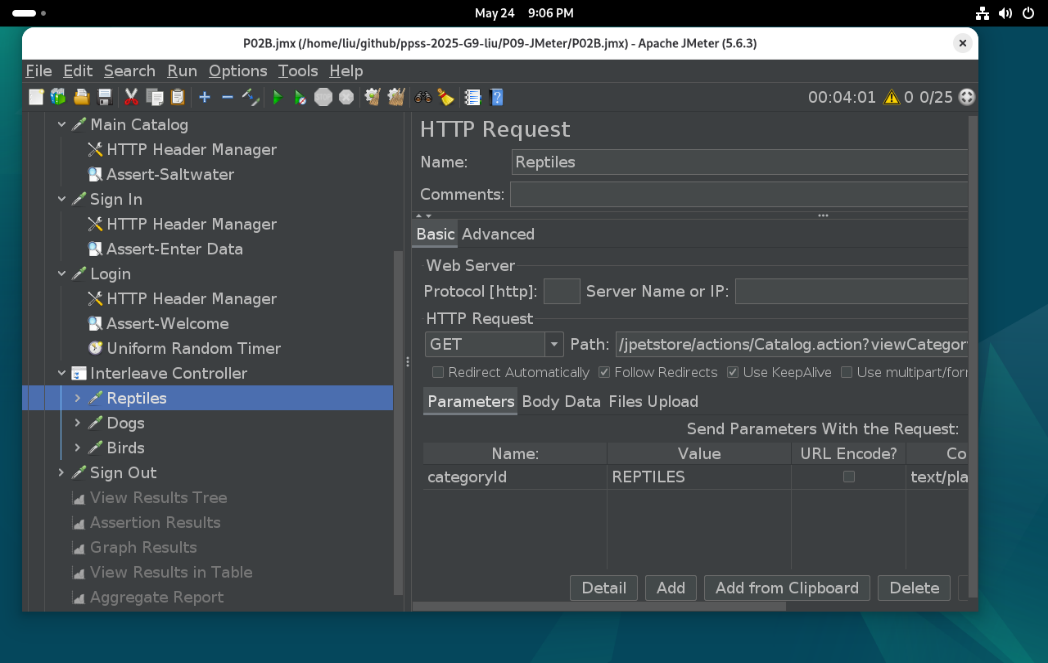This screenshot has height=663, width=1048.
Task: Open the Templates toolbar icon
Action: pyautogui.click(x=59, y=98)
